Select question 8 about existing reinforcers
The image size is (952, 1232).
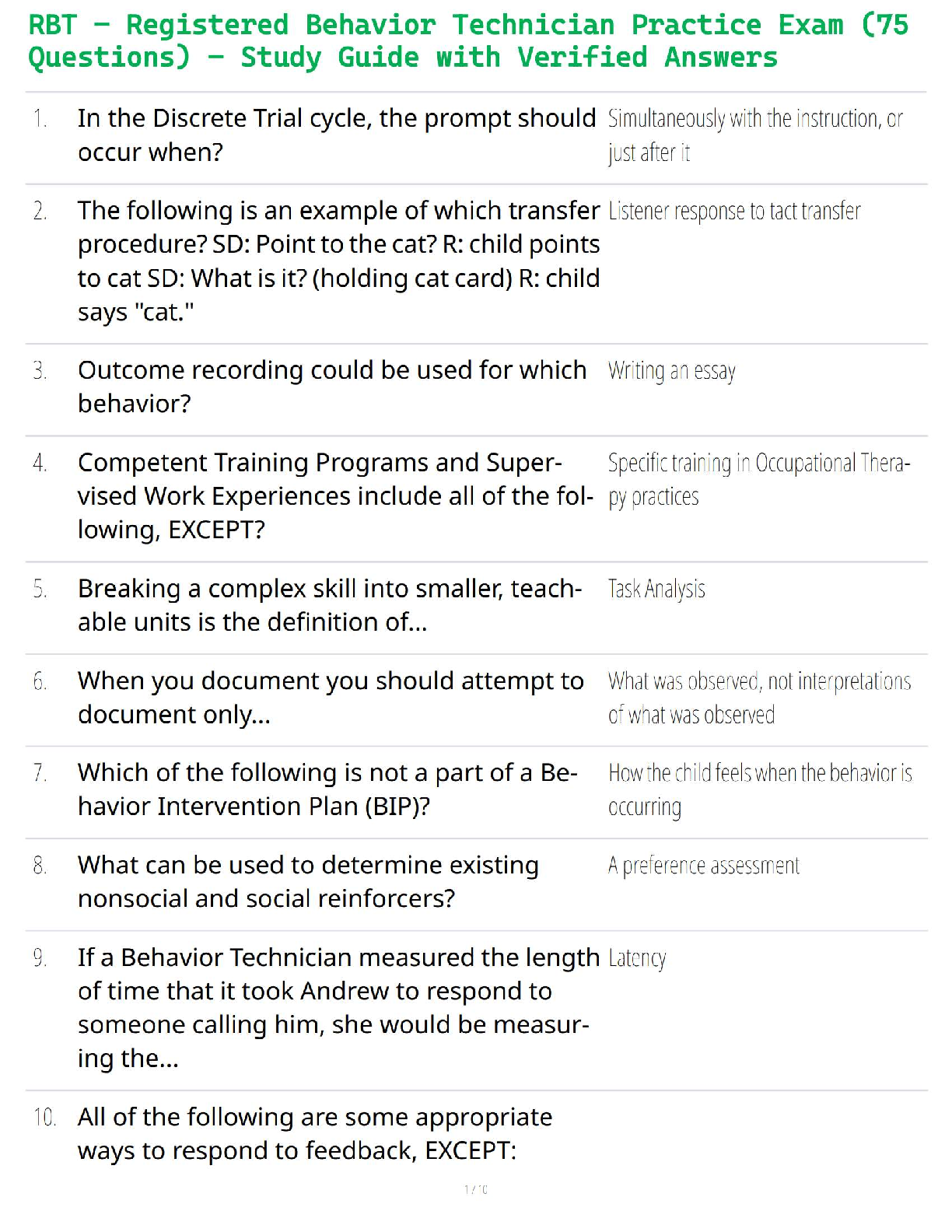coord(308,882)
